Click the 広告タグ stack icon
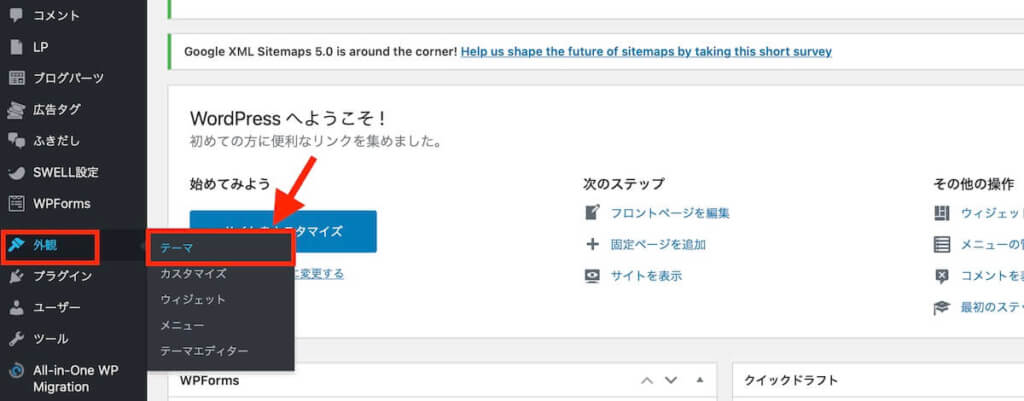The image size is (1024, 401). pos(16,110)
